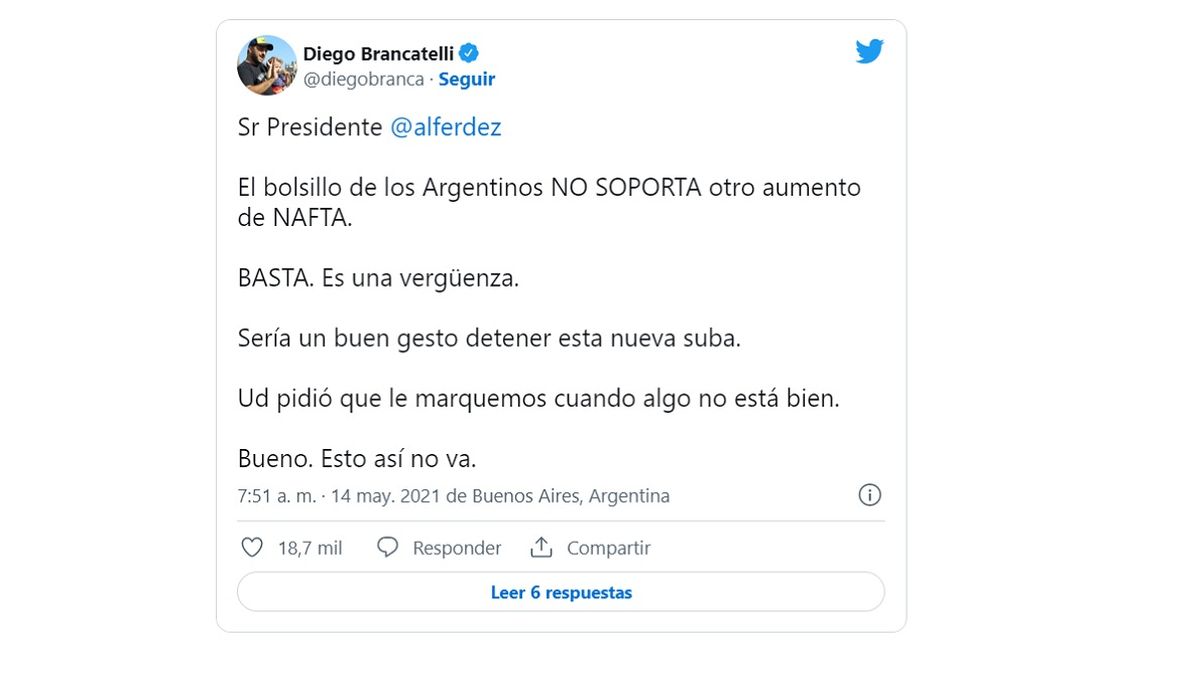The height and width of the screenshot is (675, 1200).
Task: Open the @alferdez mention
Action: [x=445, y=127]
